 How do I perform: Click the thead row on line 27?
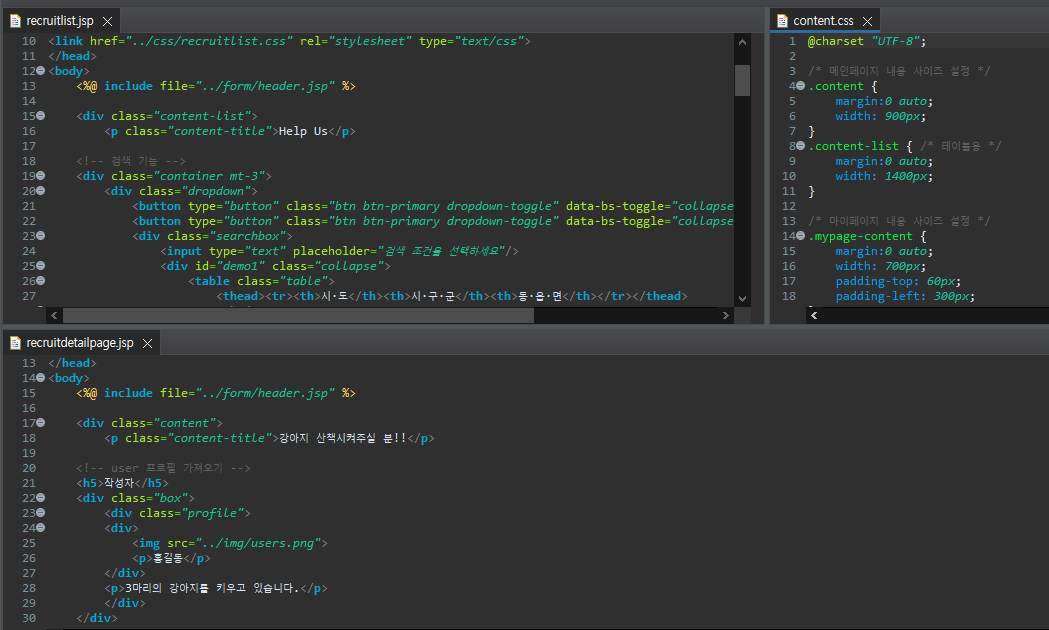[452, 296]
